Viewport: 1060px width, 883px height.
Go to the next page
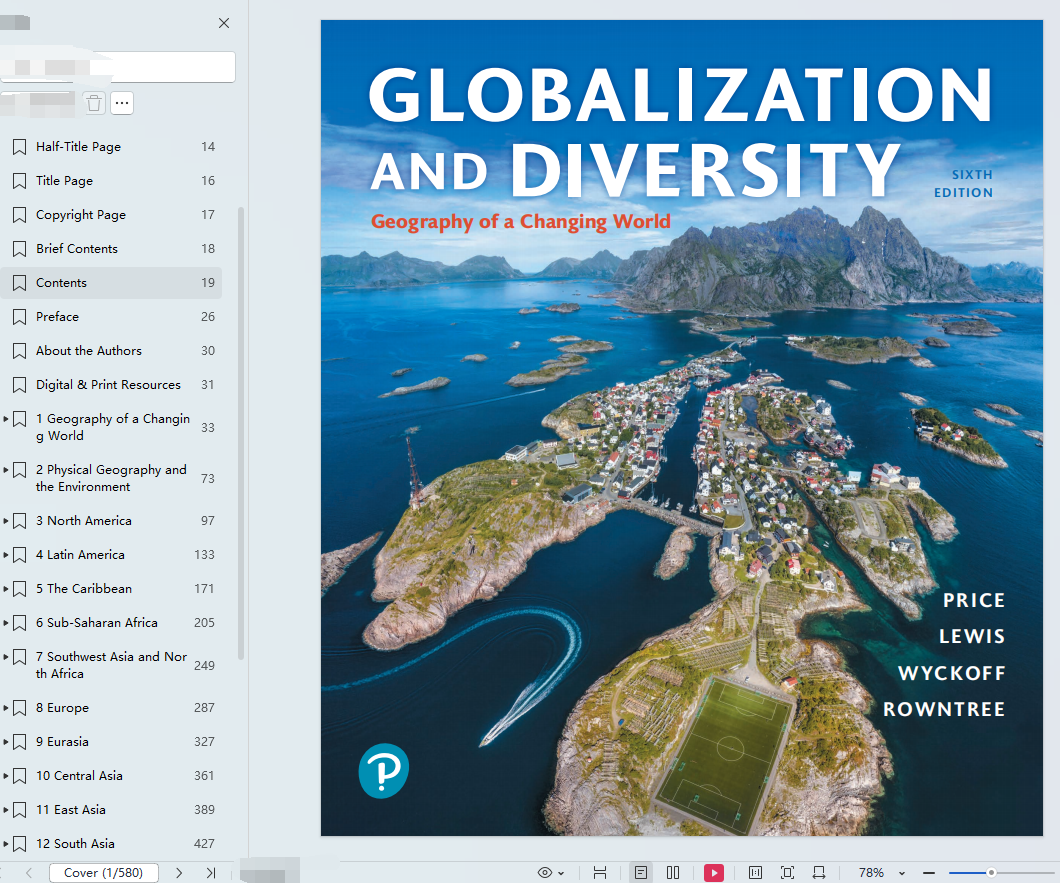point(178,873)
